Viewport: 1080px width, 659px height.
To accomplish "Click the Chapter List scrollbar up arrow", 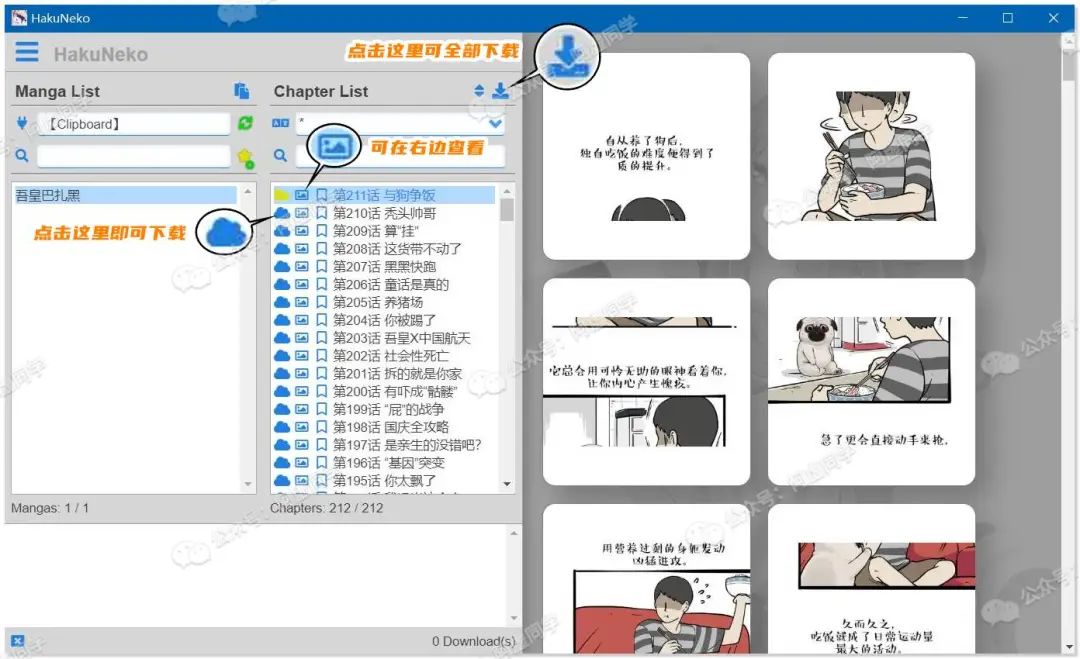I will click(507, 191).
